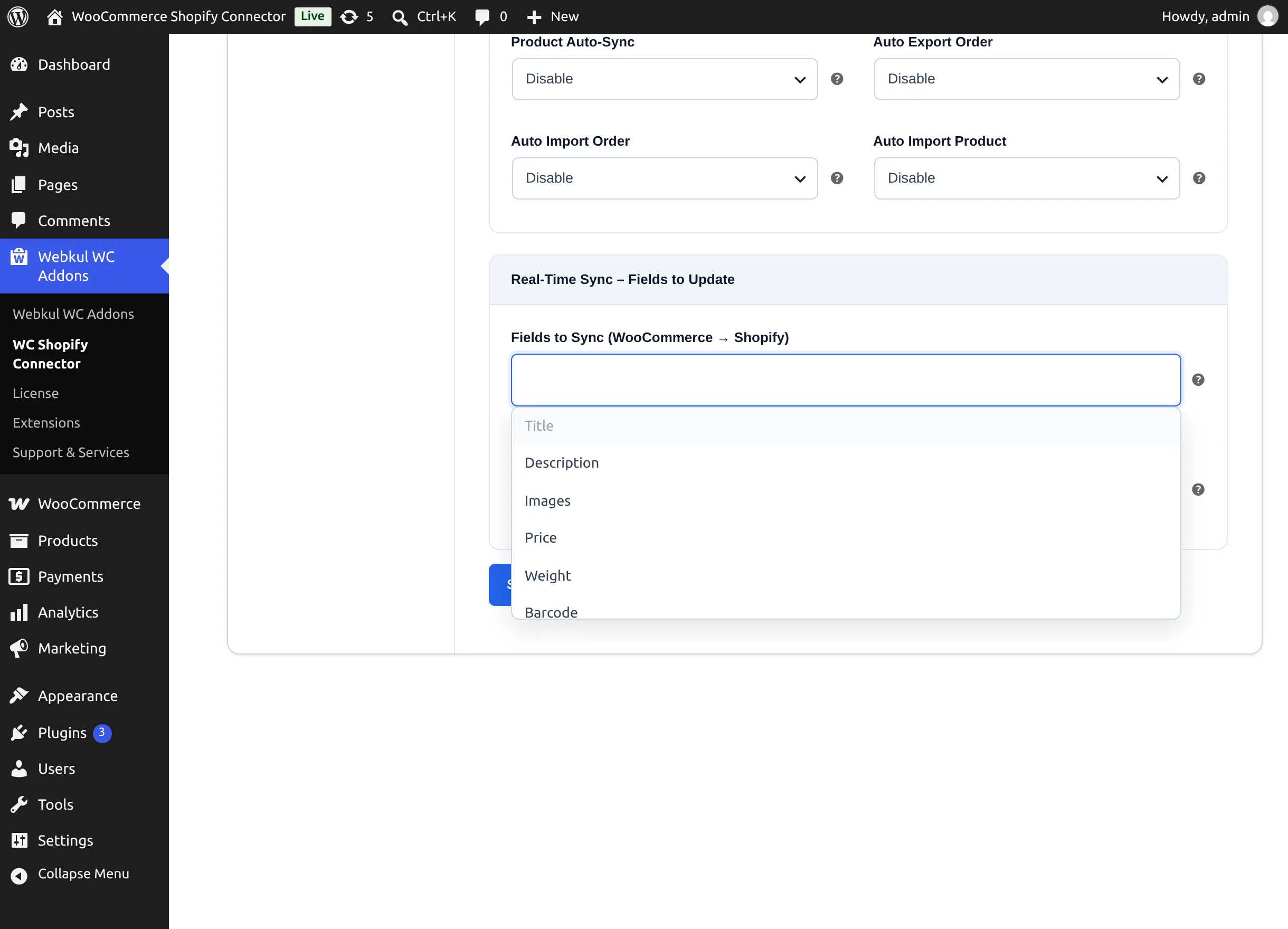Open the WordPress logo menu
Image resolution: width=1288 pixels, height=929 pixels.
[x=17, y=16]
